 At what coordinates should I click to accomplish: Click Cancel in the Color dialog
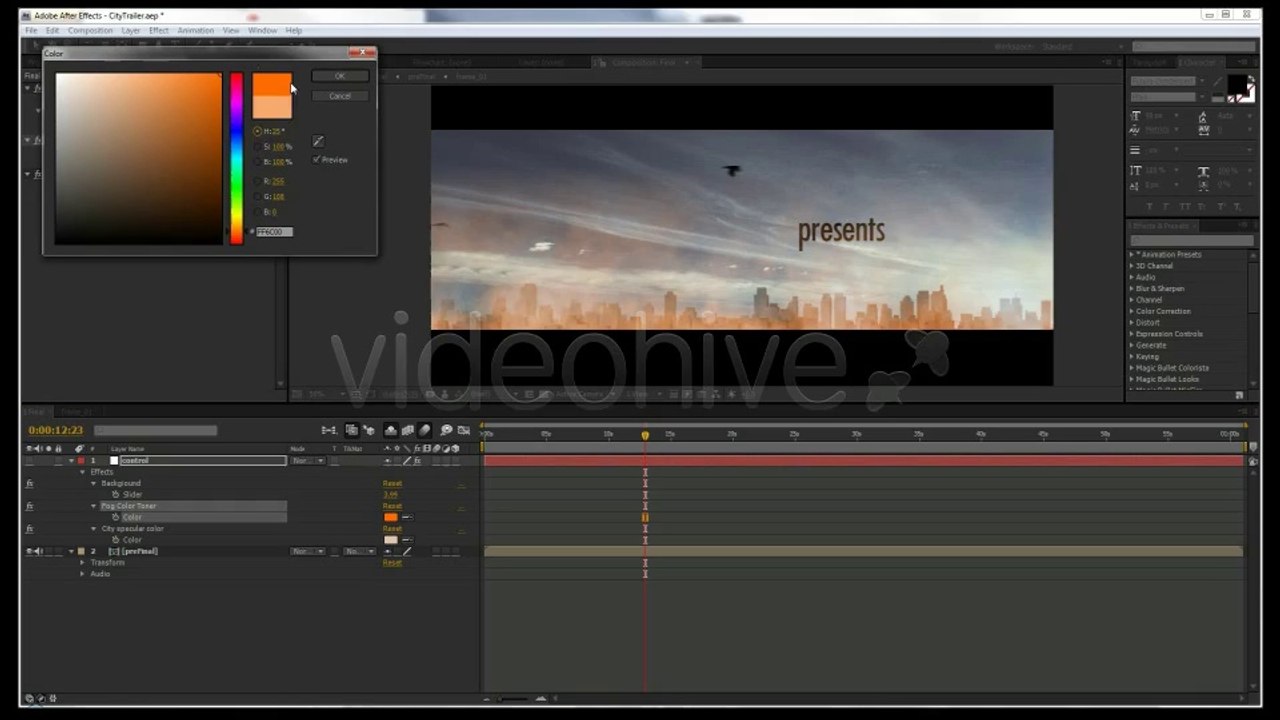(340, 96)
